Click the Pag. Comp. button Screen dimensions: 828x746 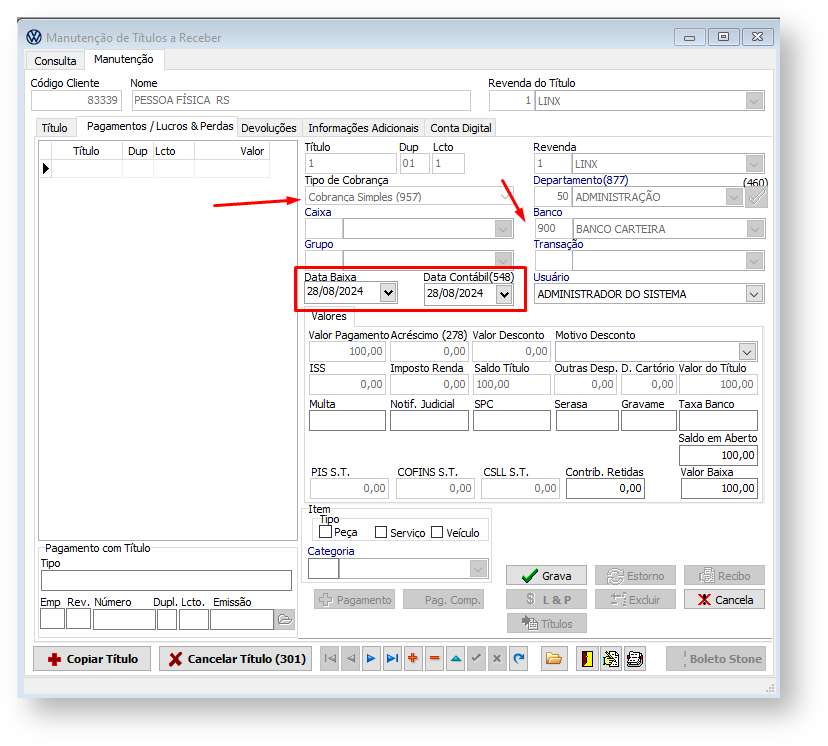click(x=444, y=600)
